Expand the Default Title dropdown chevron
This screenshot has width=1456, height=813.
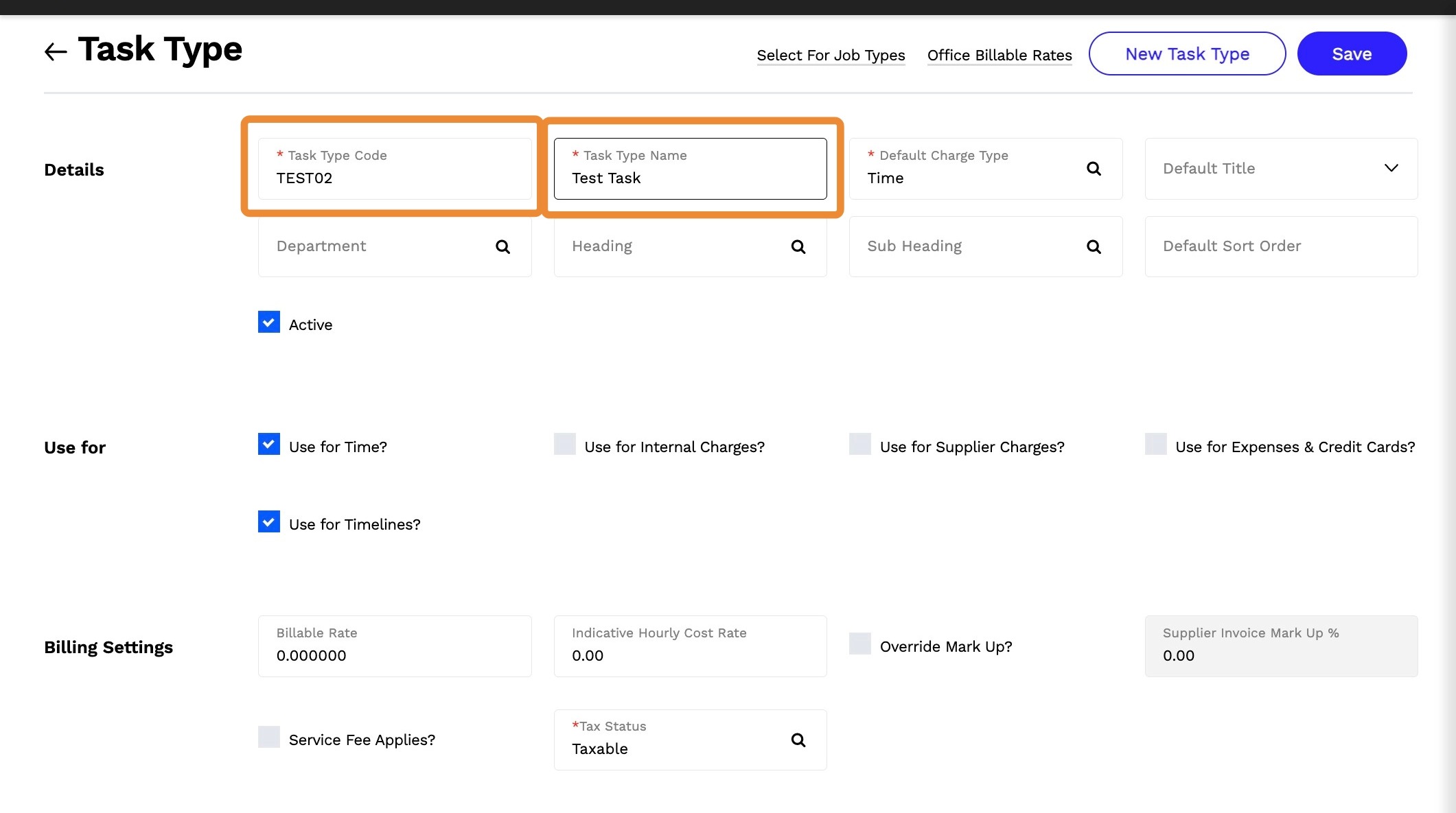(1391, 168)
